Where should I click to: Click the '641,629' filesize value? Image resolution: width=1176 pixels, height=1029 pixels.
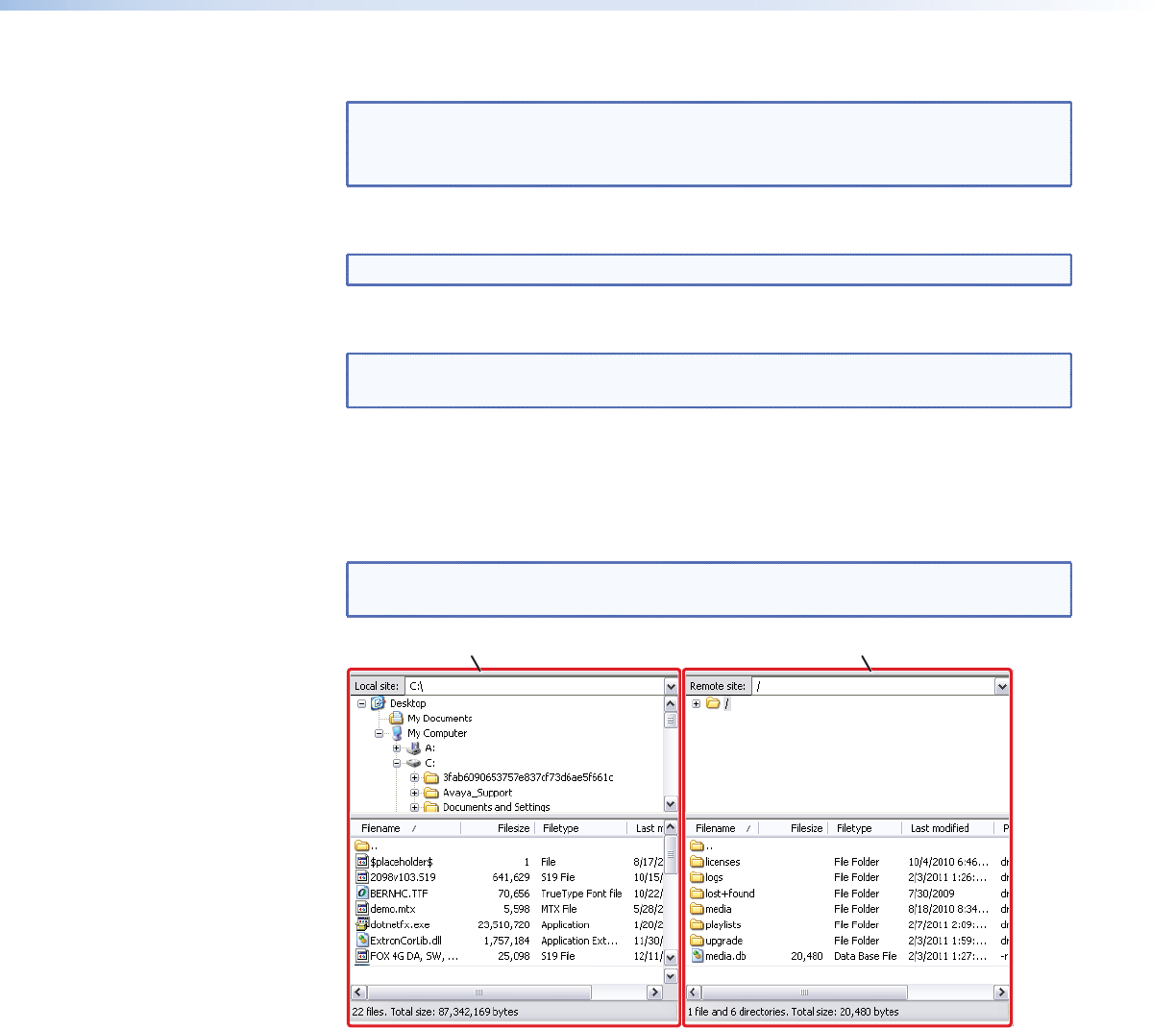(510, 877)
